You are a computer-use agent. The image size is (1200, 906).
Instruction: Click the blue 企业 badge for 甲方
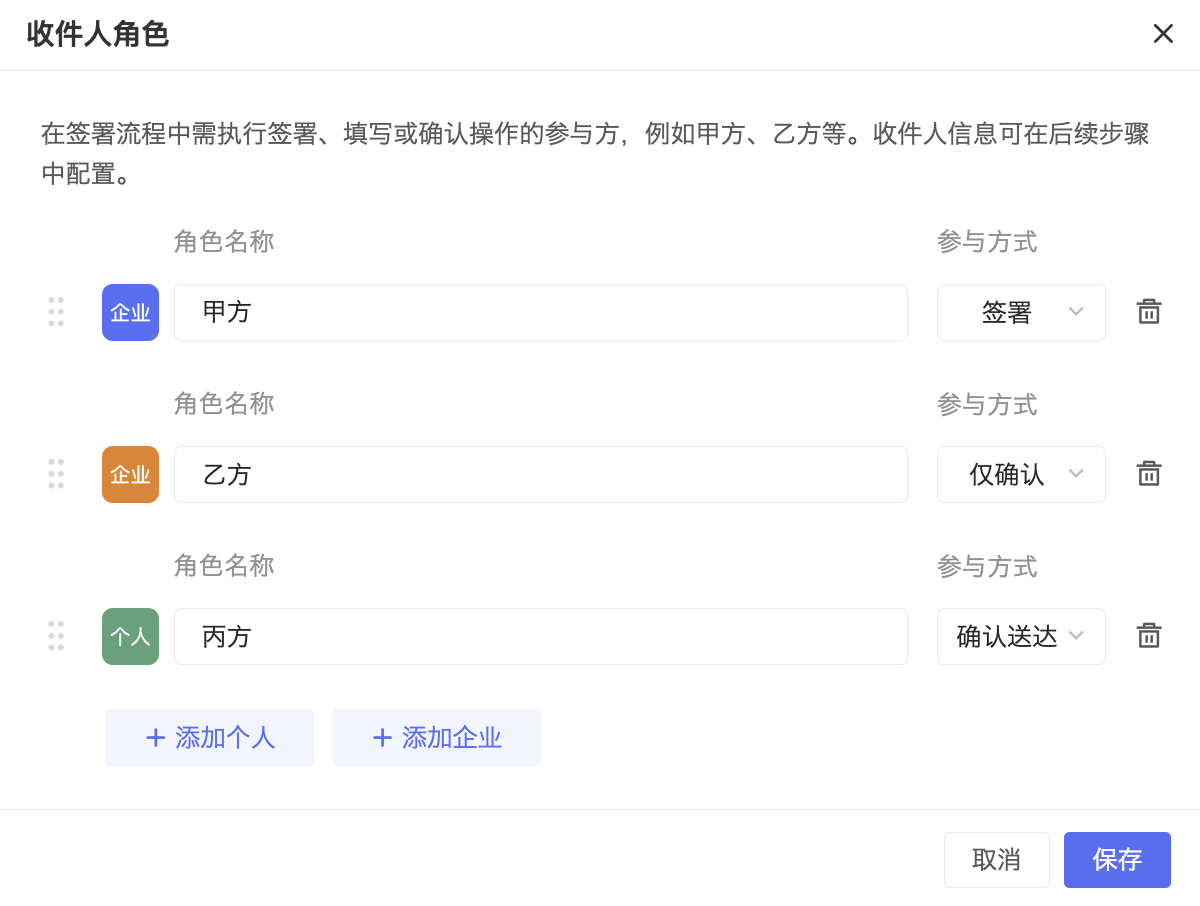(130, 312)
